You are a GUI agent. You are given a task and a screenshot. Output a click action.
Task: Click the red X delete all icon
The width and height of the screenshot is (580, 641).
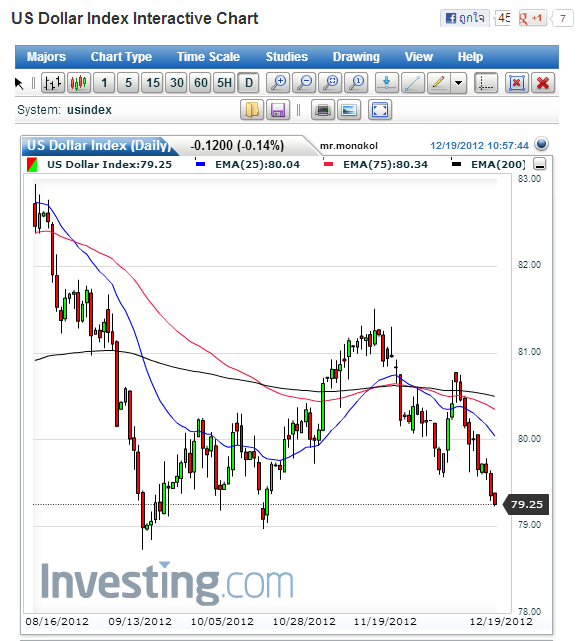(543, 83)
